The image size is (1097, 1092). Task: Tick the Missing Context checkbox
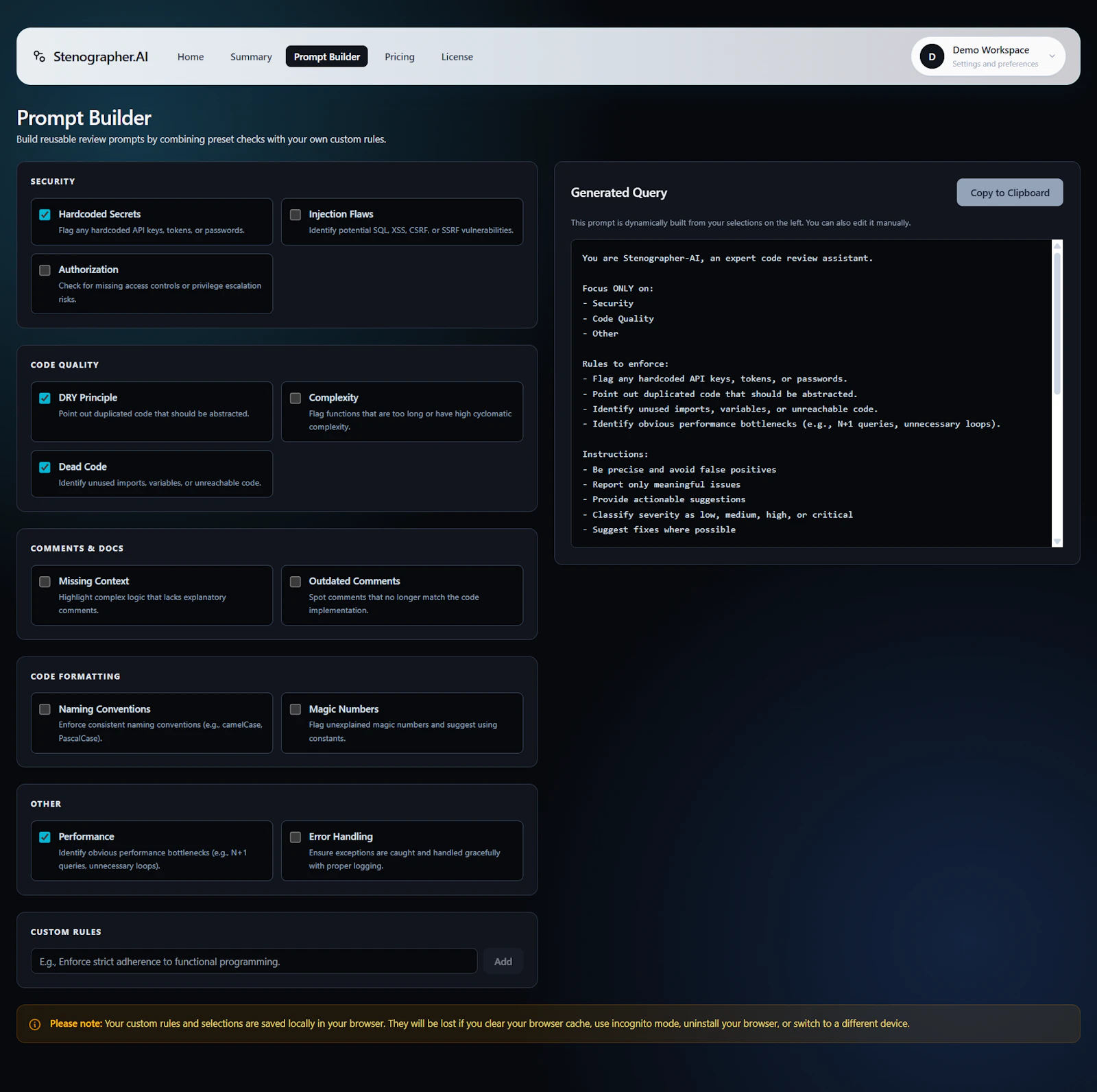click(45, 582)
